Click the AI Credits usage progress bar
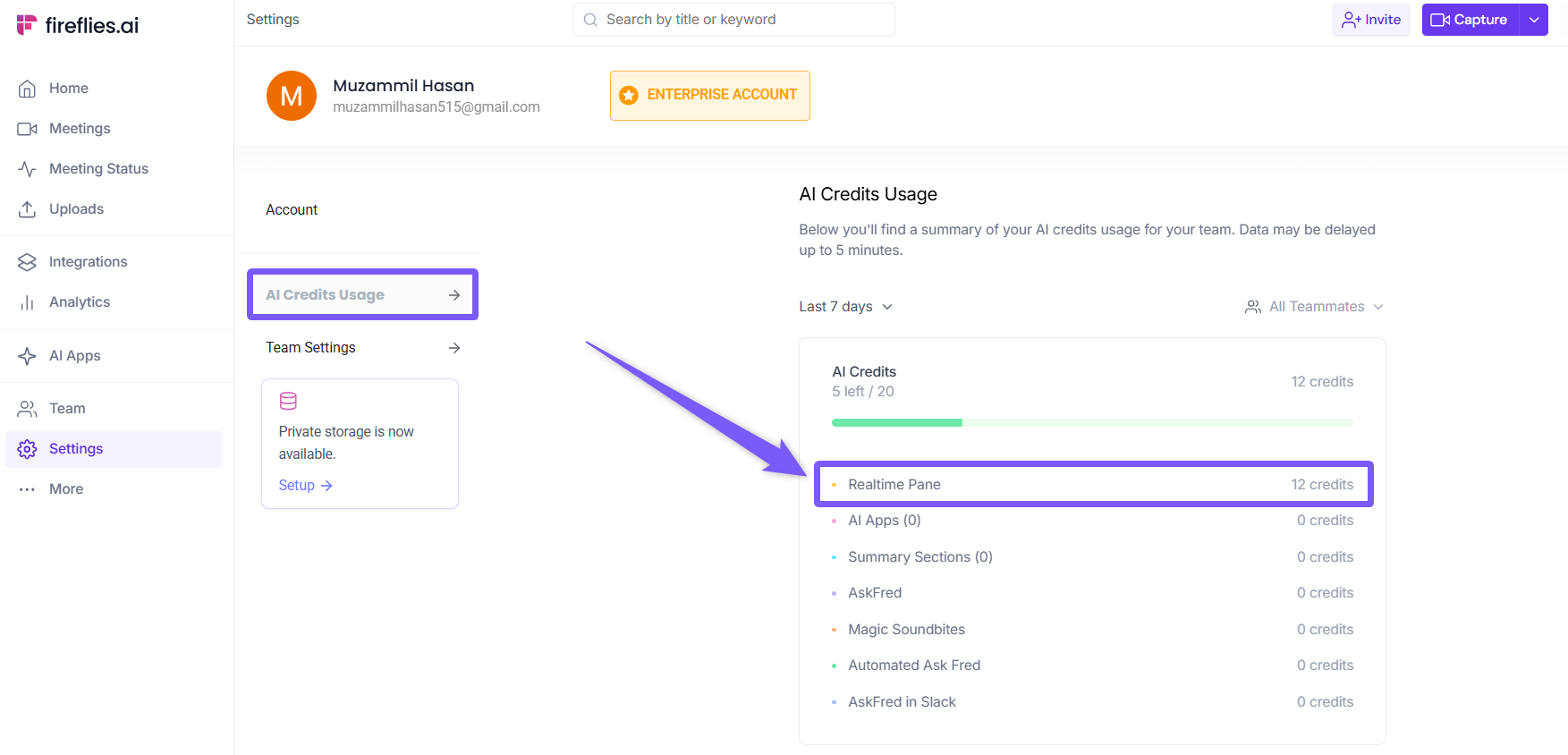 point(1091,422)
